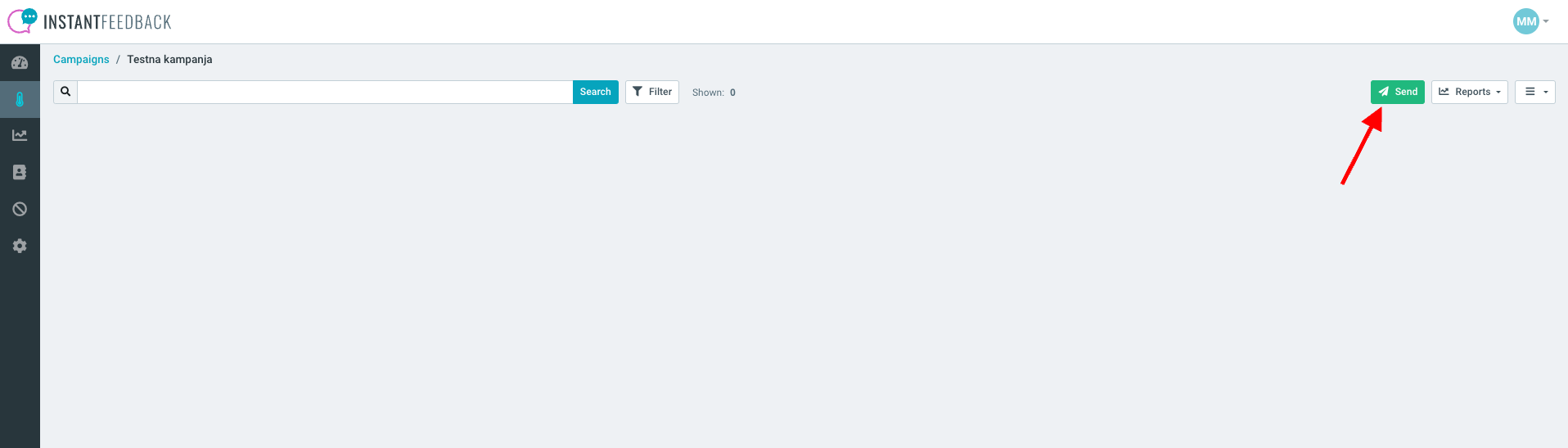
Task: Open the Filter button
Action: pos(652,92)
